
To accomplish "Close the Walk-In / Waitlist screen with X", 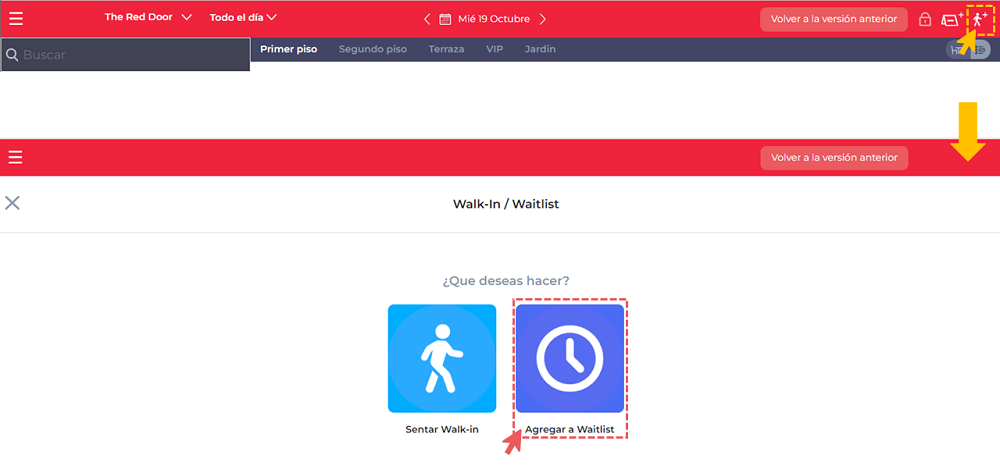I will 12,203.
